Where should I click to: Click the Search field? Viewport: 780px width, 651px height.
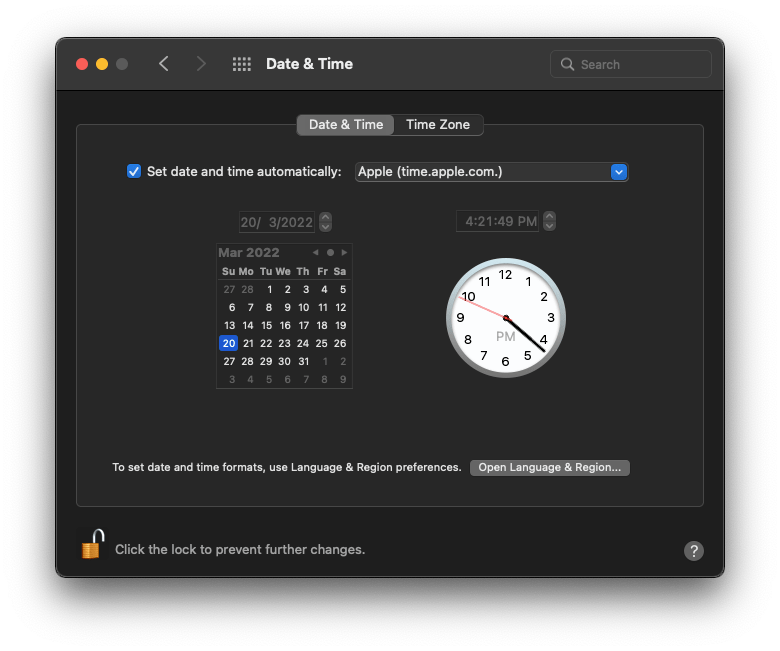630,64
